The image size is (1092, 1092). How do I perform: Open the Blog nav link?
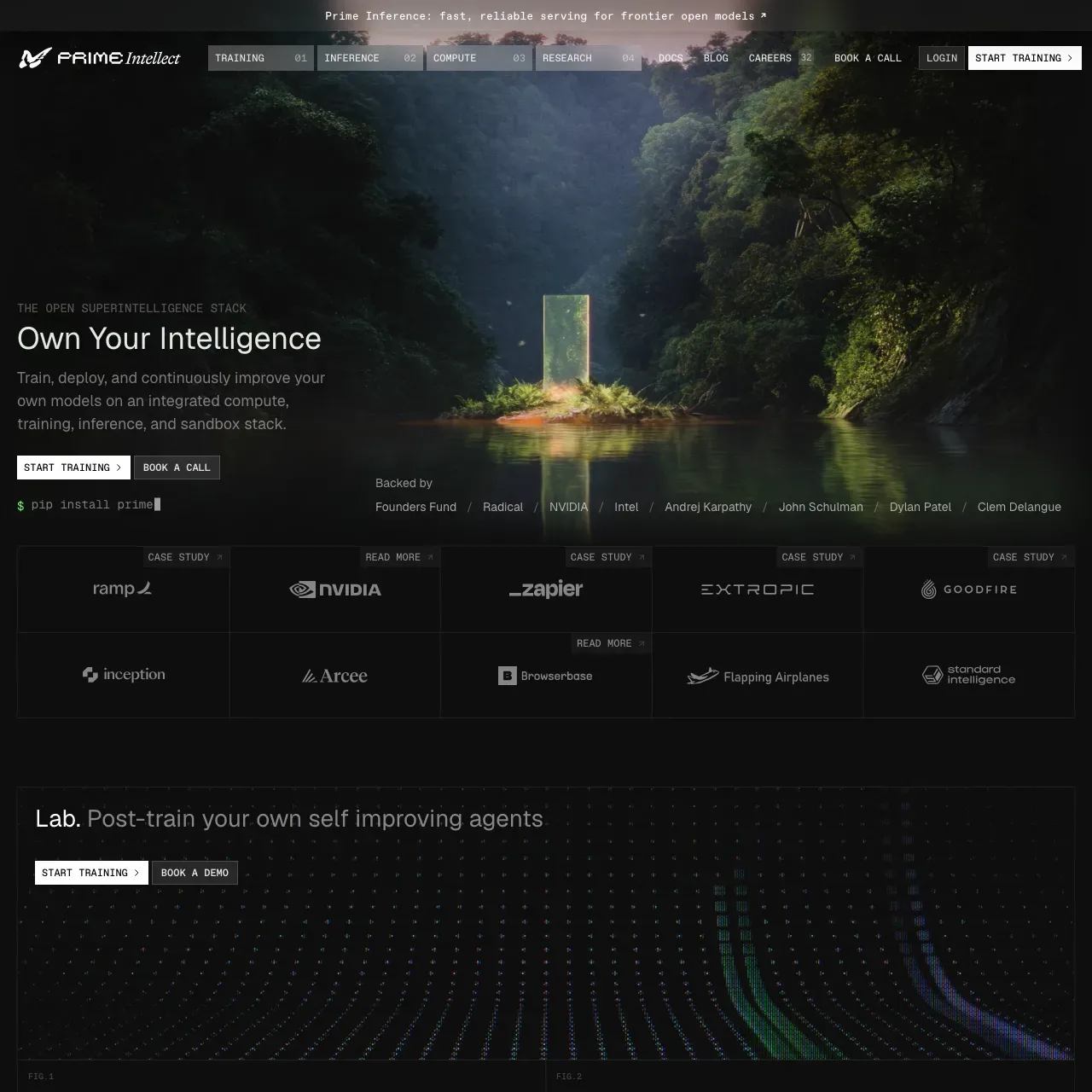(716, 58)
